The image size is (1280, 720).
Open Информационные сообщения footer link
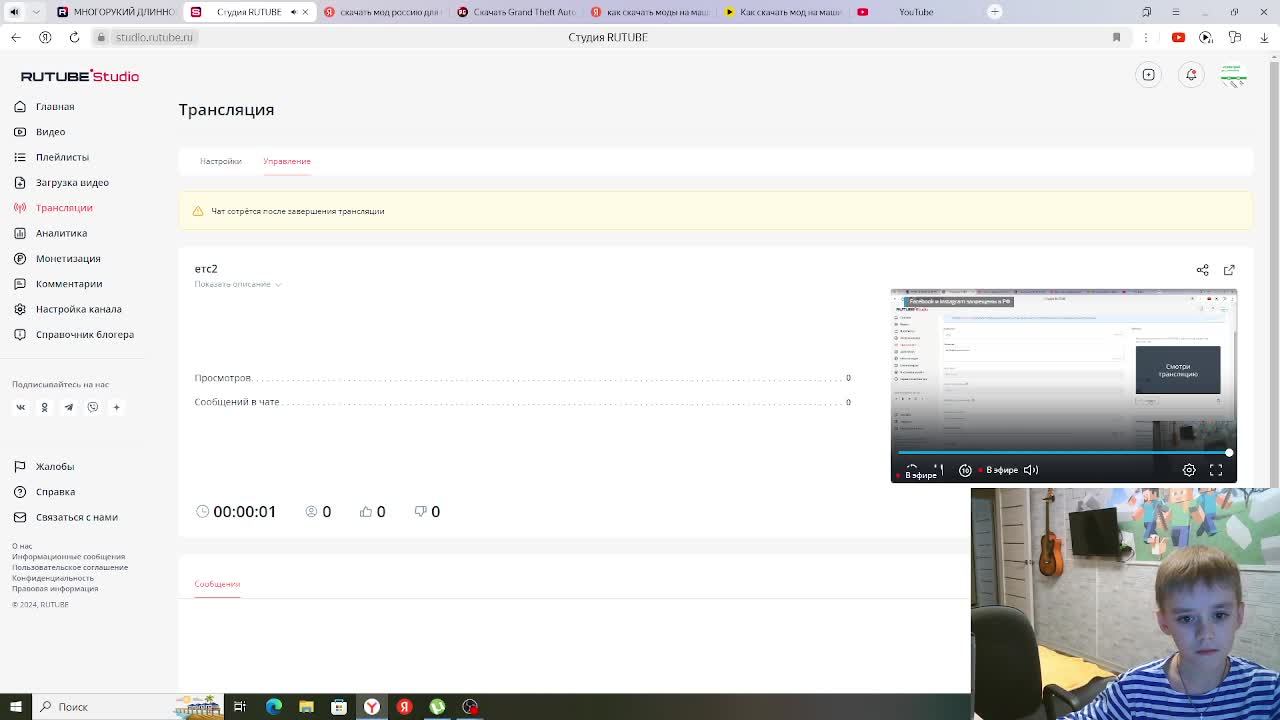click(x=68, y=557)
